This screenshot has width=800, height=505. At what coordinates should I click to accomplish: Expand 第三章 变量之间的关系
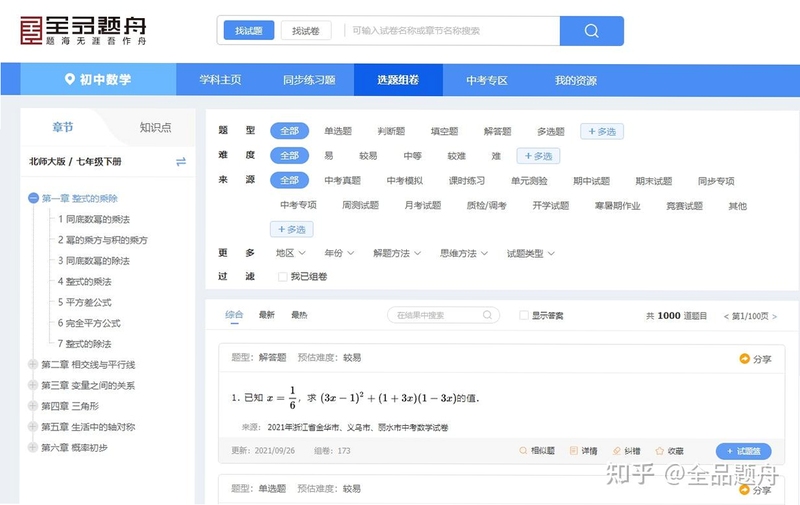click(x=33, y=385)
